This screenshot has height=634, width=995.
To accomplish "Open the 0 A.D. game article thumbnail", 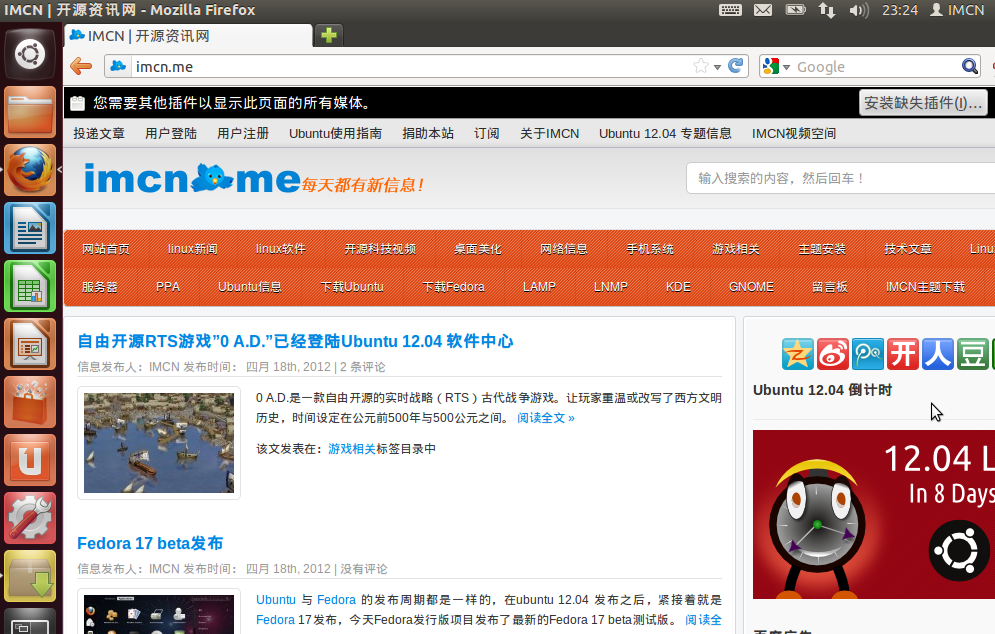I will (x=159, y=442).
